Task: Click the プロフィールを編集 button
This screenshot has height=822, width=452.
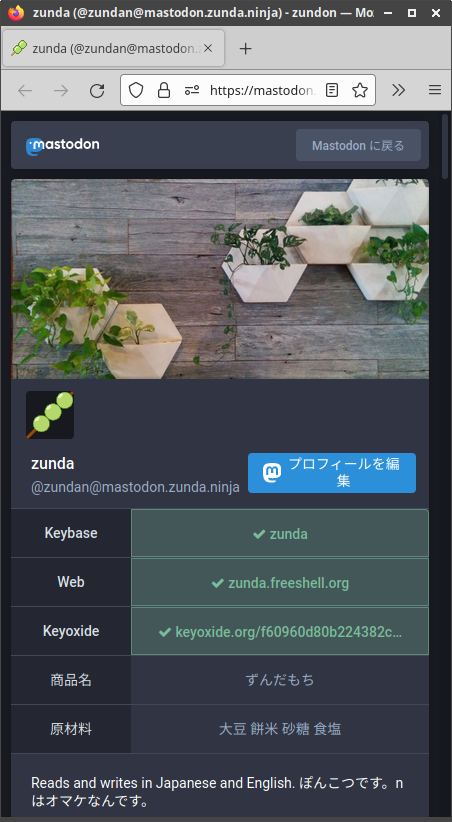Action: [332, 473]
